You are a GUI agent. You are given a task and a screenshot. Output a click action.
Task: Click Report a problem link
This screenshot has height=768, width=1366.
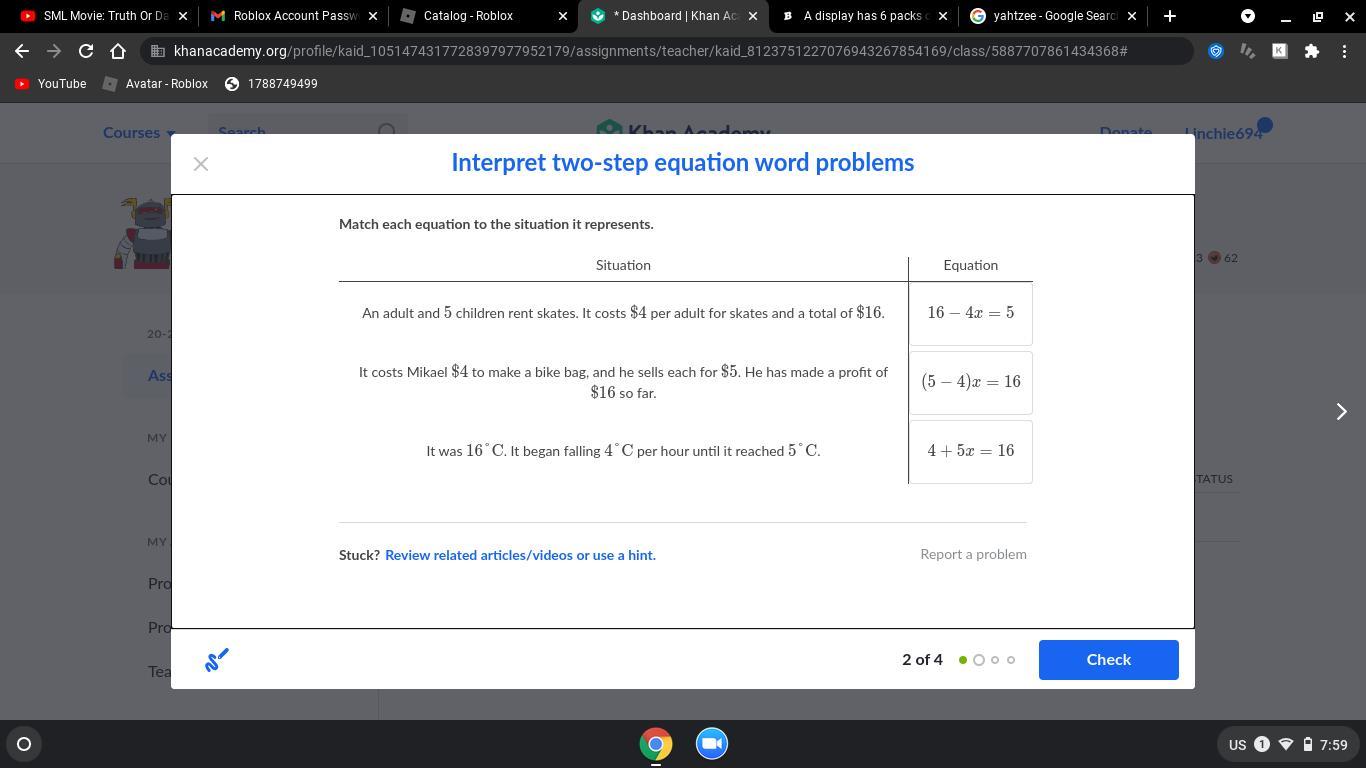(x=973, y=554)
